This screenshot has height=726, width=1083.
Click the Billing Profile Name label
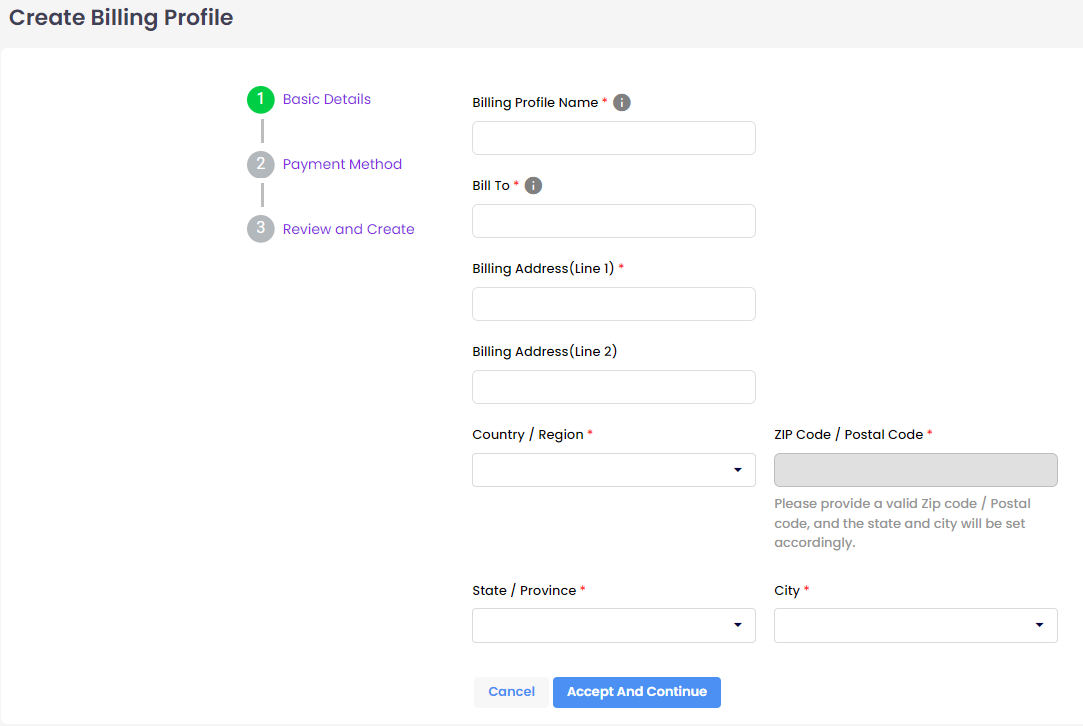pyautogui.click(x=535, y=102)
